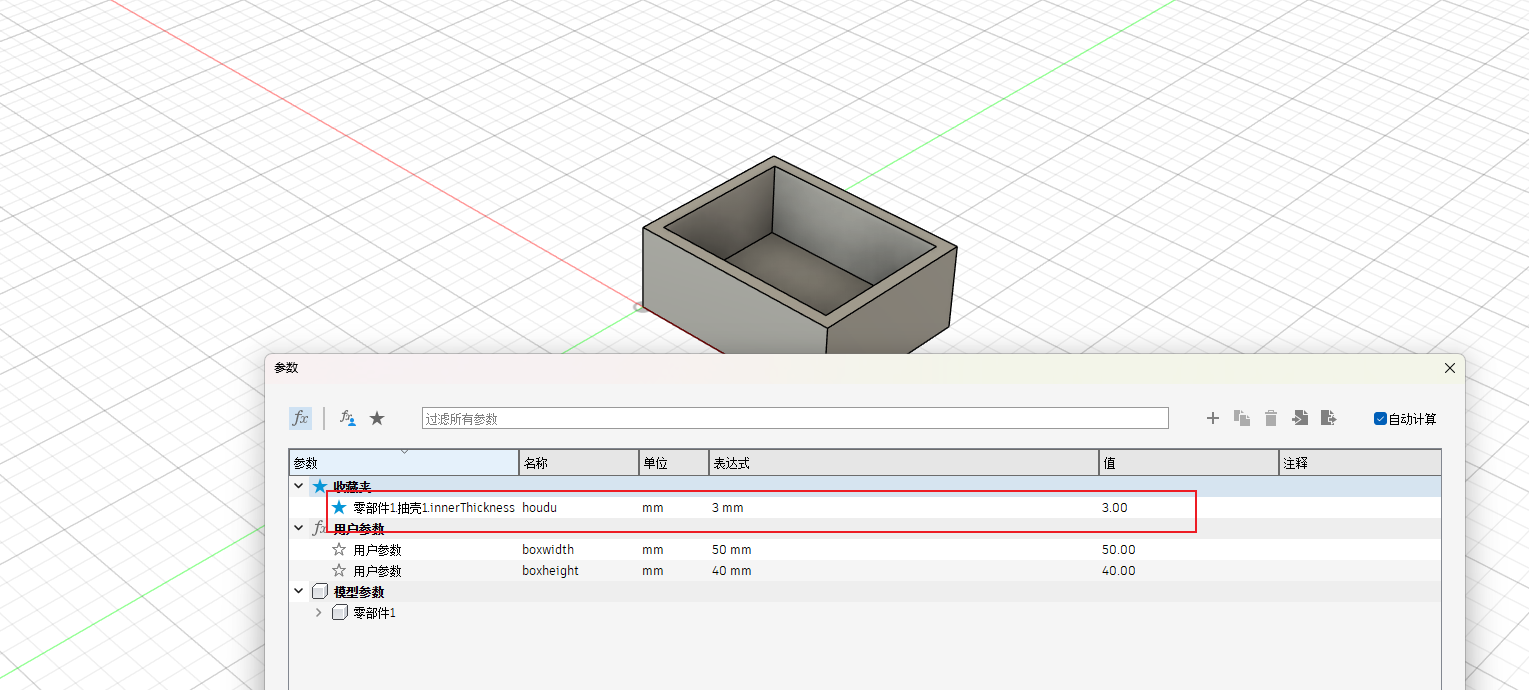Collapse the 模型参数 group
1529x690 pixels.
[x=299, y=591]
